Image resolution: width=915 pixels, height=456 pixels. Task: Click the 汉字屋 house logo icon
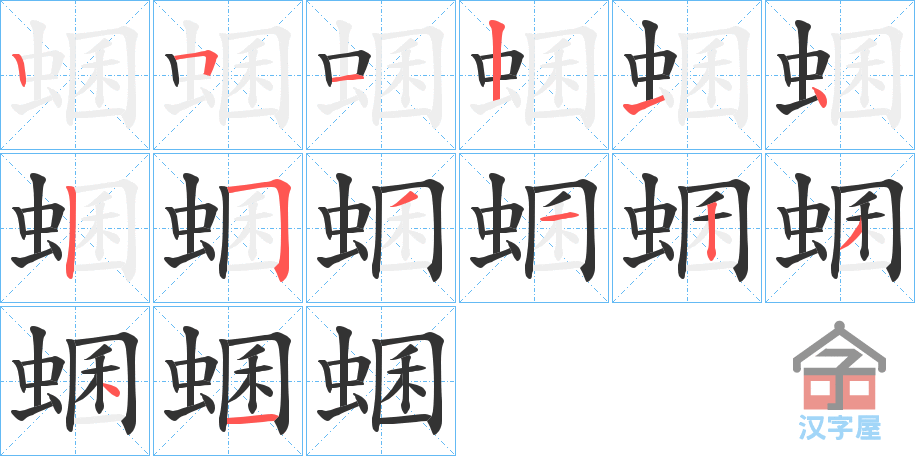point(839,366)
